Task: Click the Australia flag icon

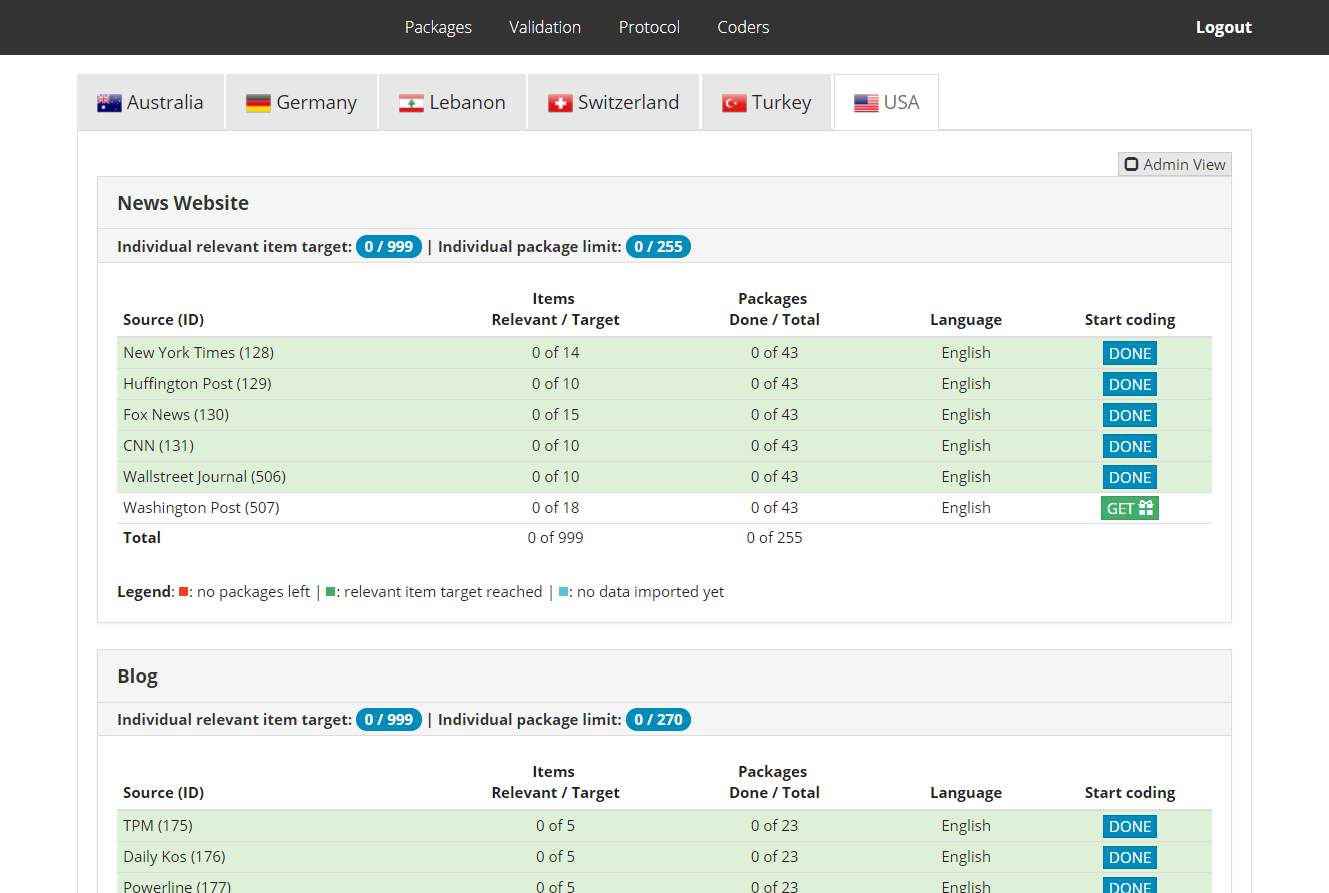Action: pyautogui.click(x=109, y=103)
